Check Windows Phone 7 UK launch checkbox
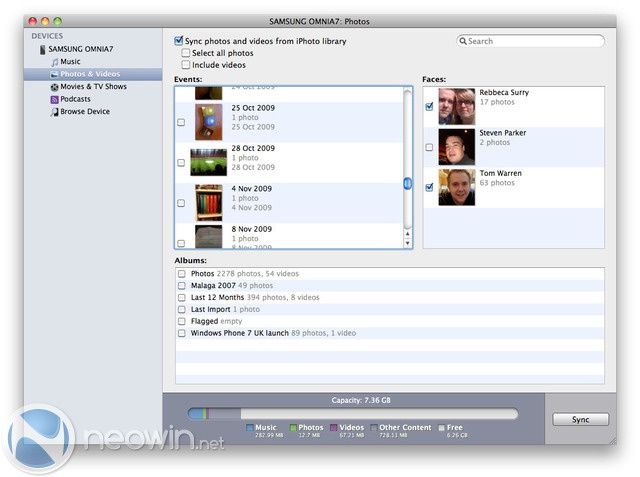Viewport: 640px width, 477px height. click(x=182, y=333)
